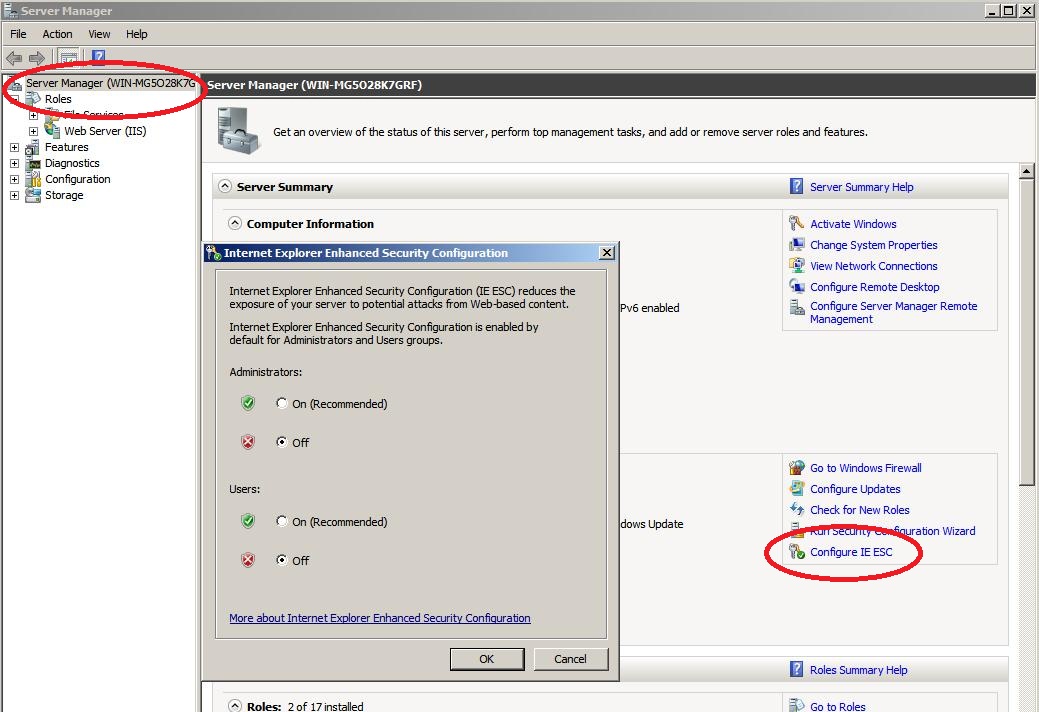Screen dimensions: 1039x712
Task: Open the Help menu
Action: 137,34
